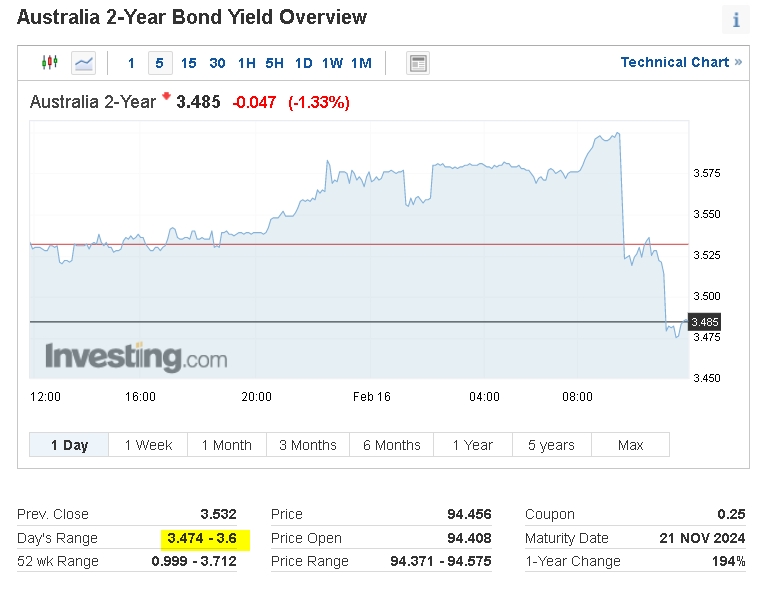Switch the interval to 30 minutes

pyautogui.click(x=217, y=63)
